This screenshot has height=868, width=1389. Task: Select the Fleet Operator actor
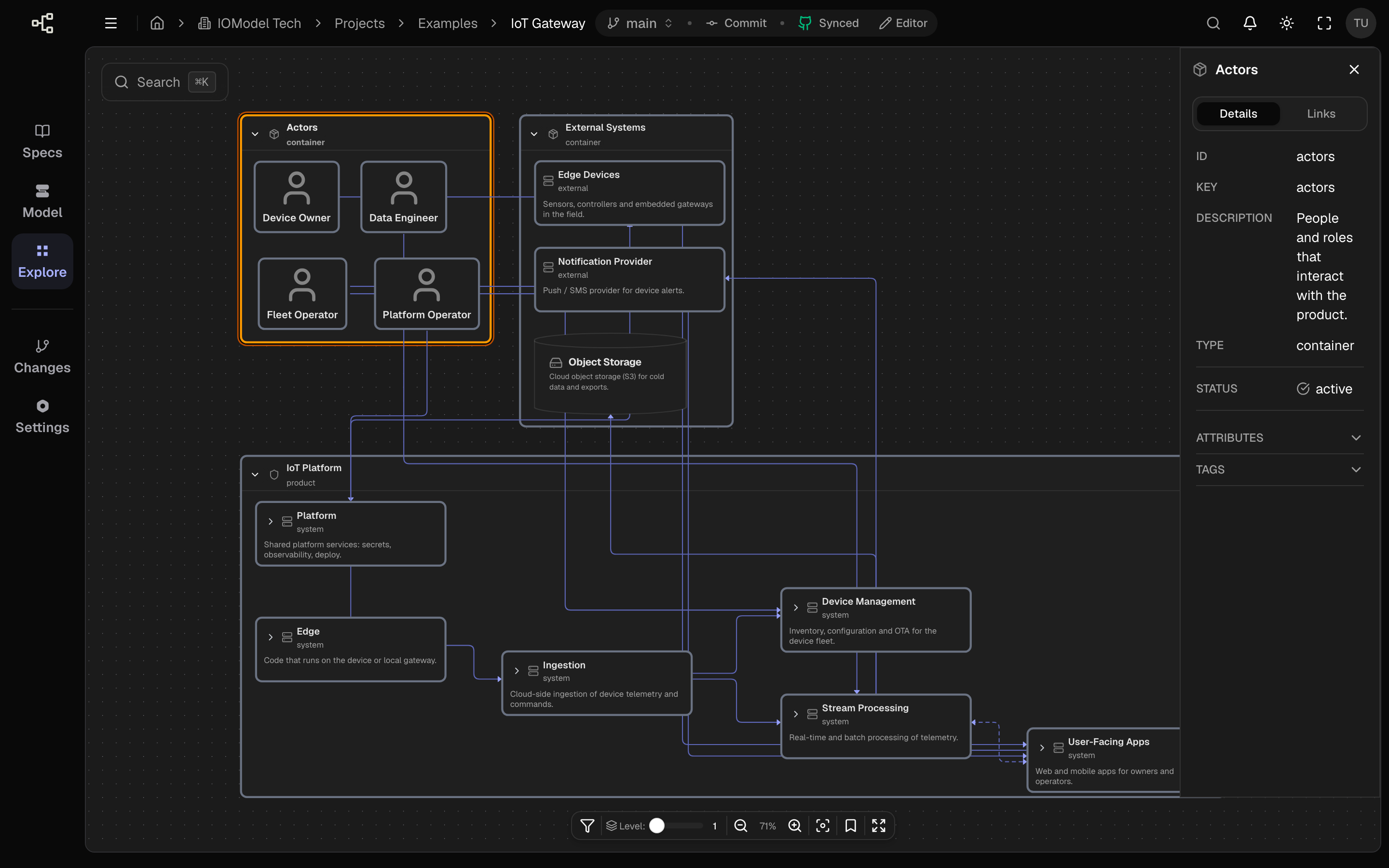pyautogui.click(x=302, y=294)
